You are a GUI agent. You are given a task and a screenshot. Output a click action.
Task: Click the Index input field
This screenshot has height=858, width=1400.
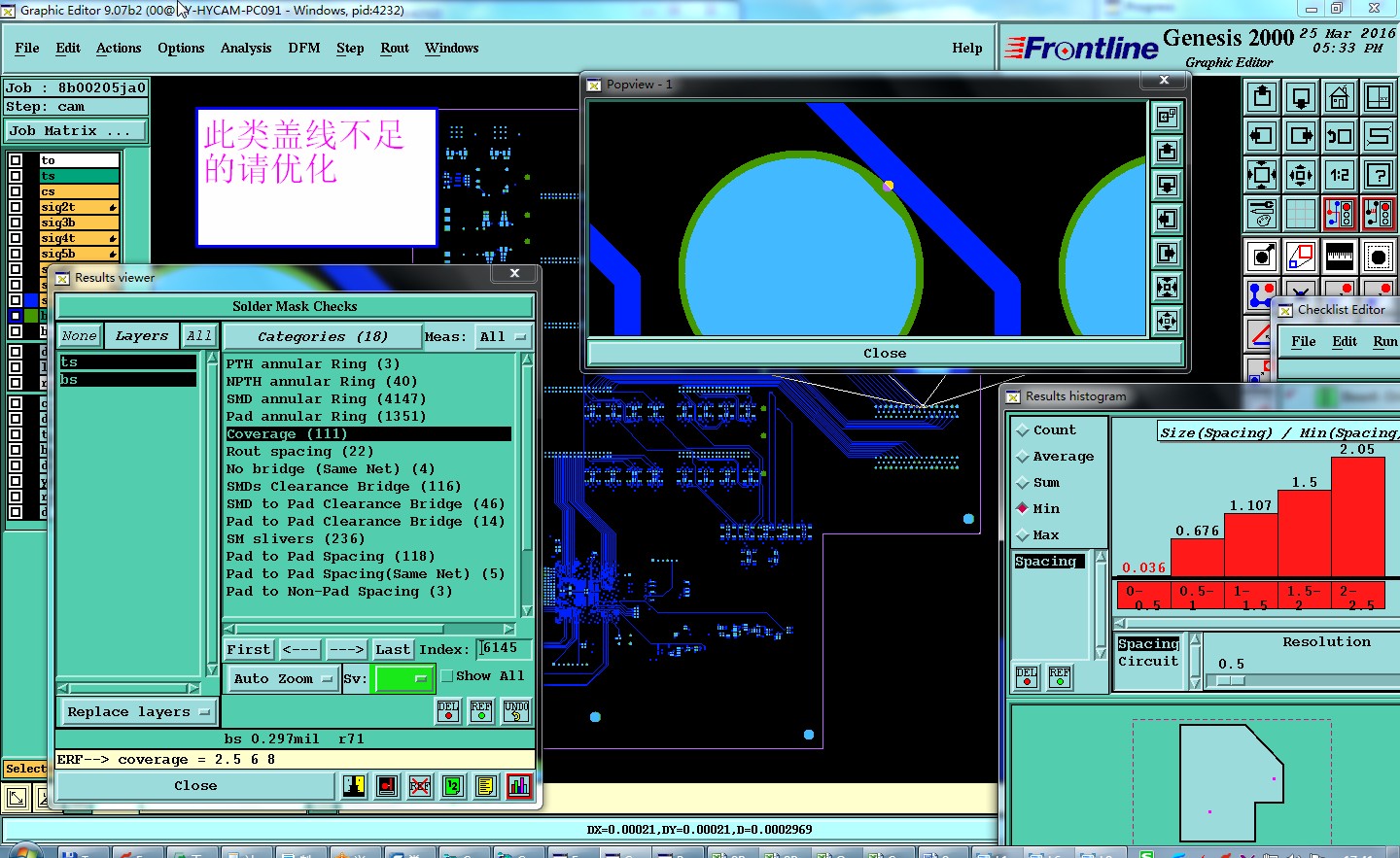tap(505, 648)
